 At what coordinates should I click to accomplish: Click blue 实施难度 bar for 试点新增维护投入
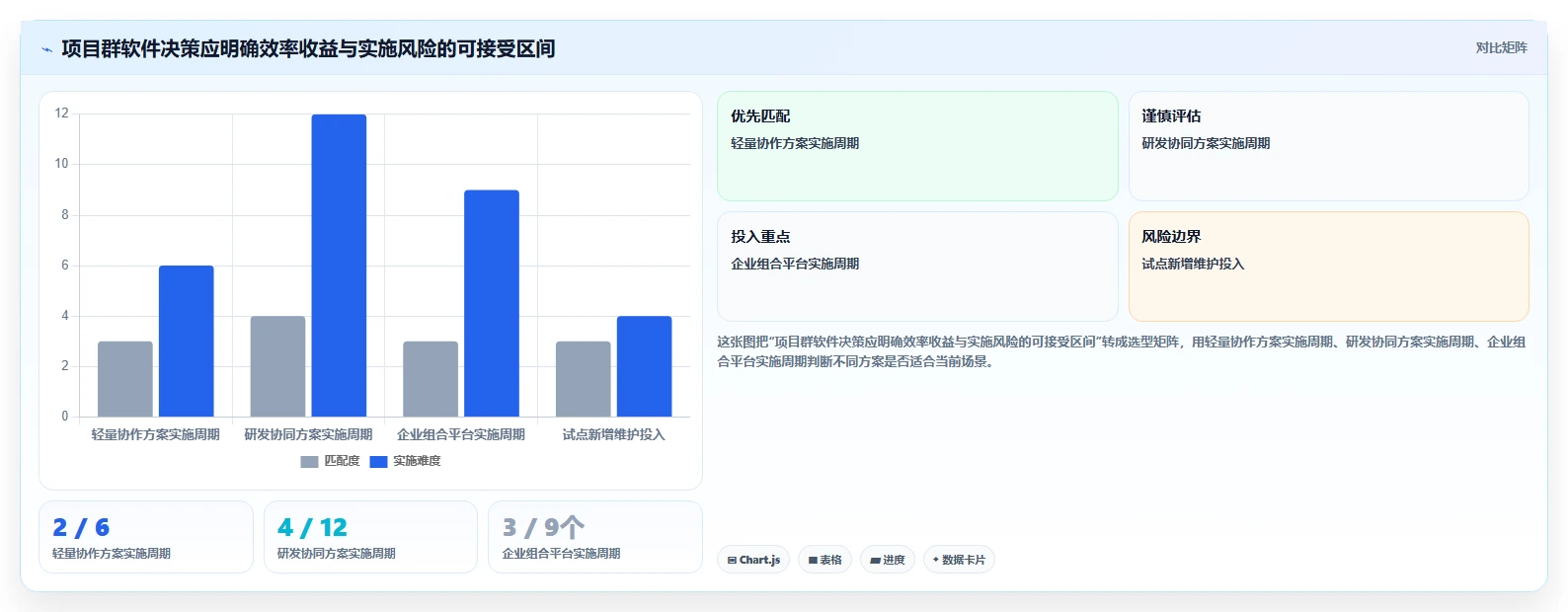tap(645, 366)
